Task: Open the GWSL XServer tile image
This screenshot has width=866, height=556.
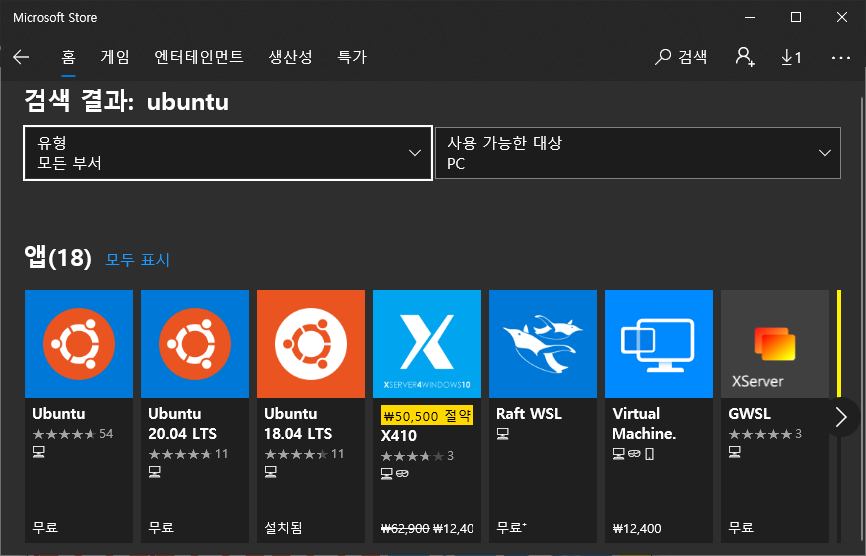Action: coord(775,343)
